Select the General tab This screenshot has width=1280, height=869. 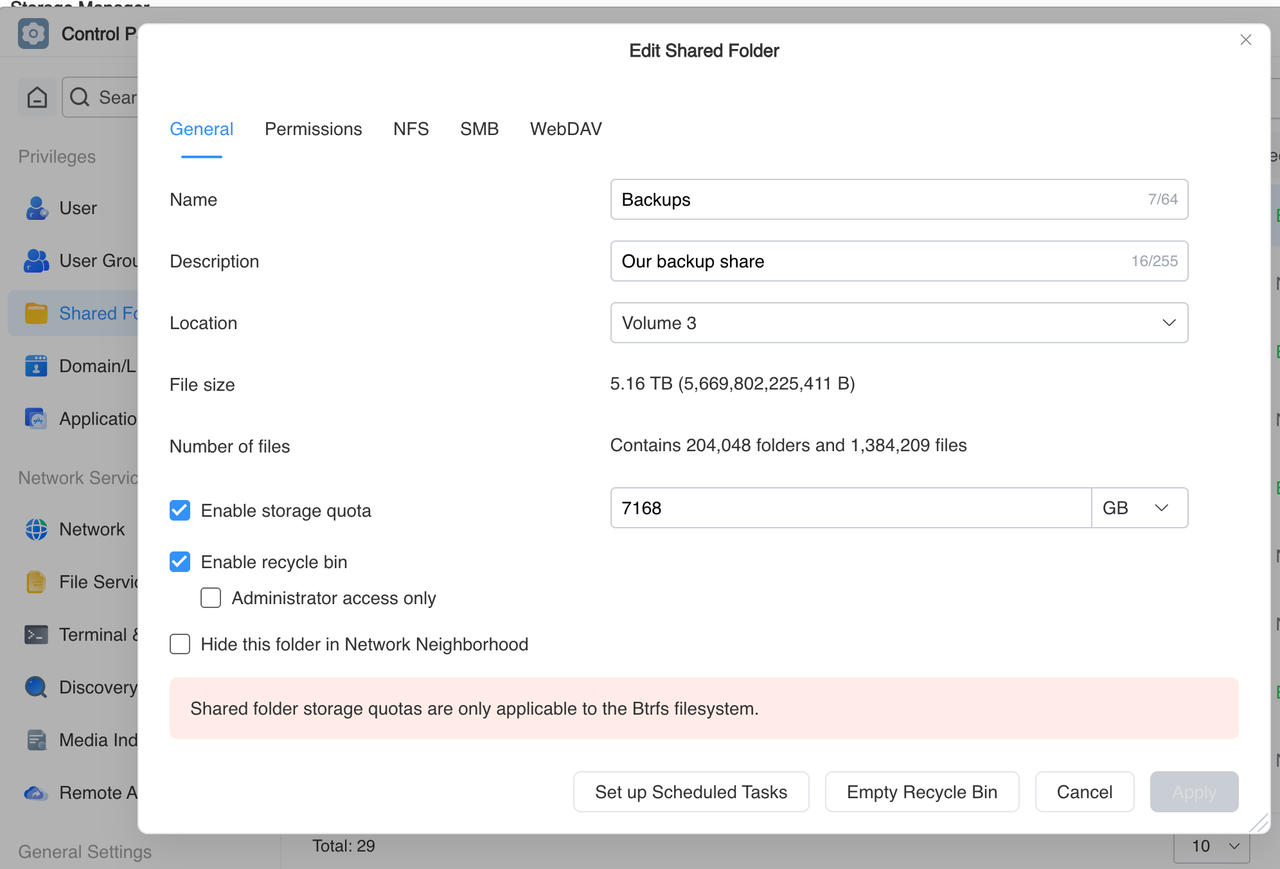(x=202, y=129)
